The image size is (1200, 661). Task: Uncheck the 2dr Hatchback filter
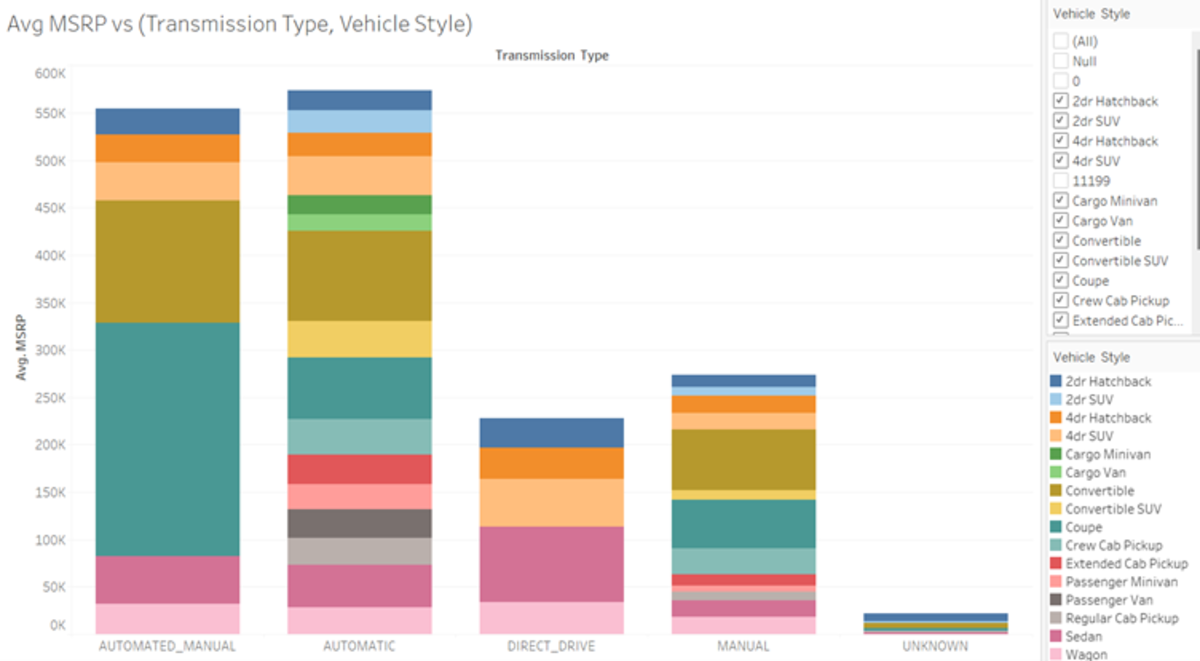1058,100
